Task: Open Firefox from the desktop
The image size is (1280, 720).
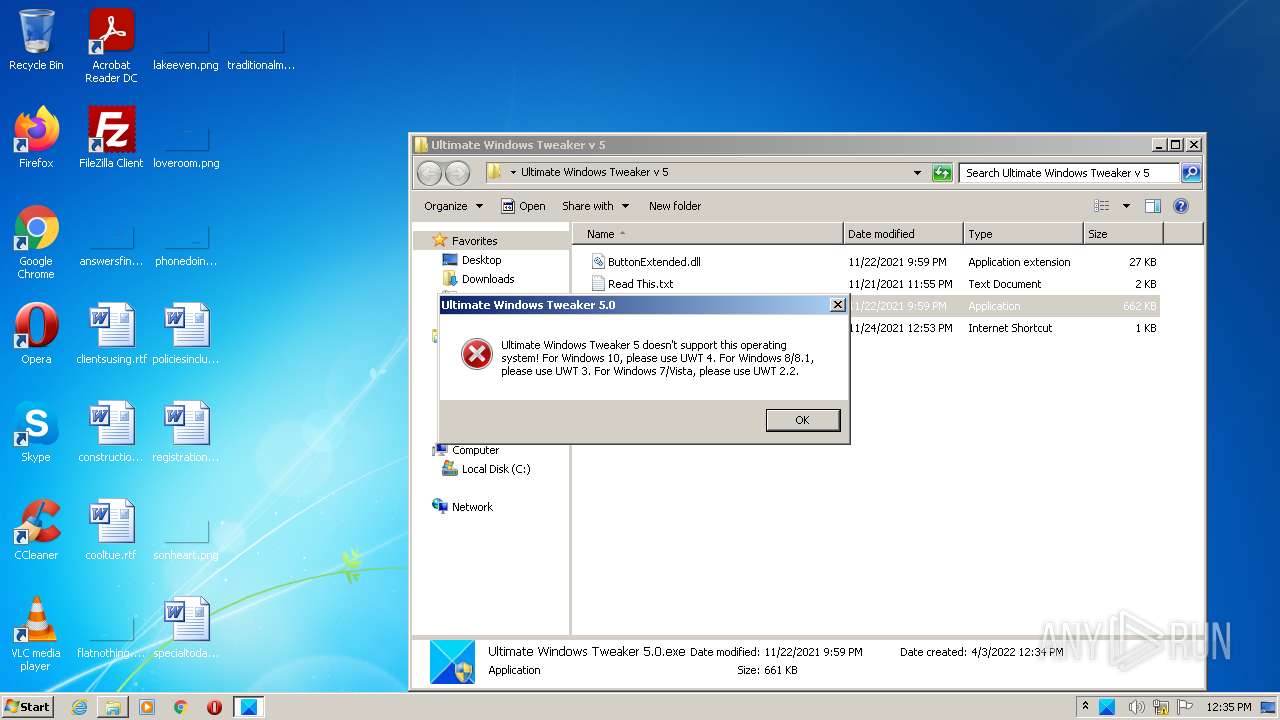Action: pos(36,137)
